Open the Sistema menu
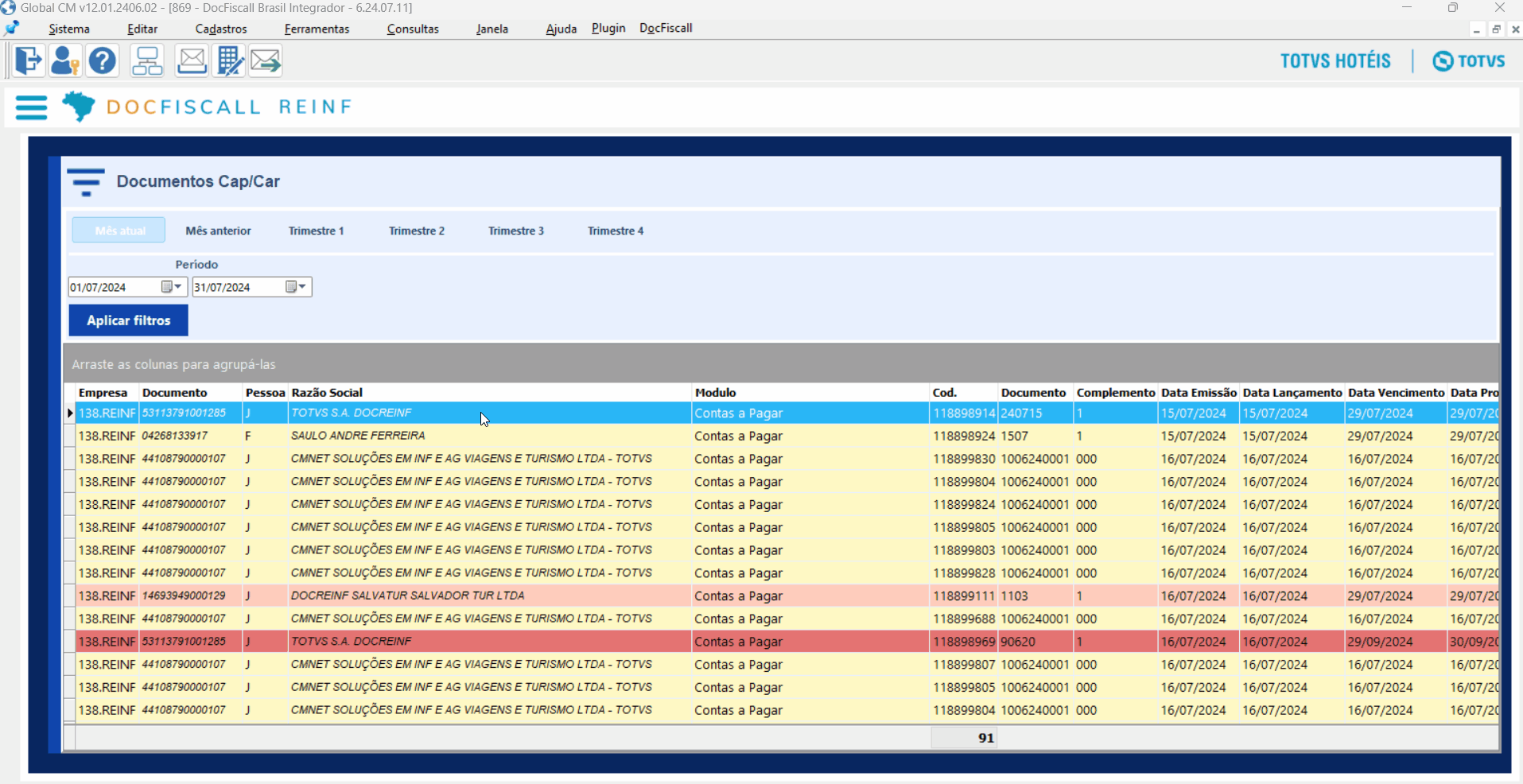 click(69, 29)
